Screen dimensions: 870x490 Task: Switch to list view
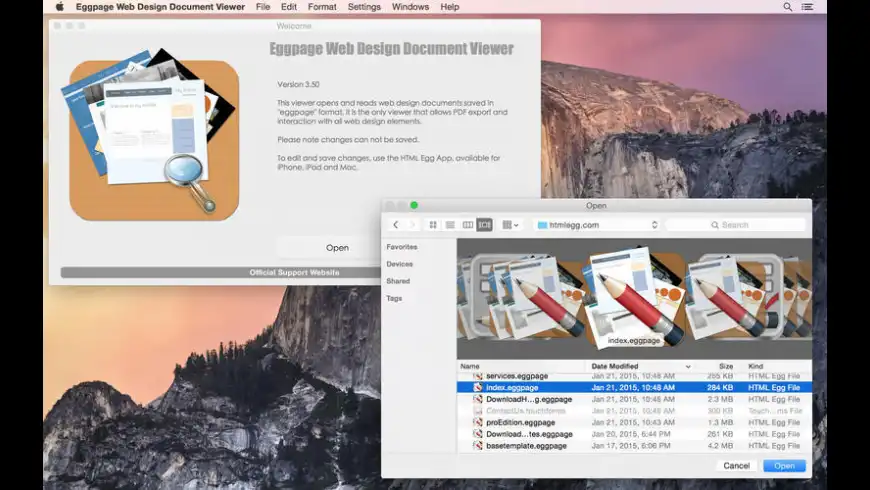[450, 225]
